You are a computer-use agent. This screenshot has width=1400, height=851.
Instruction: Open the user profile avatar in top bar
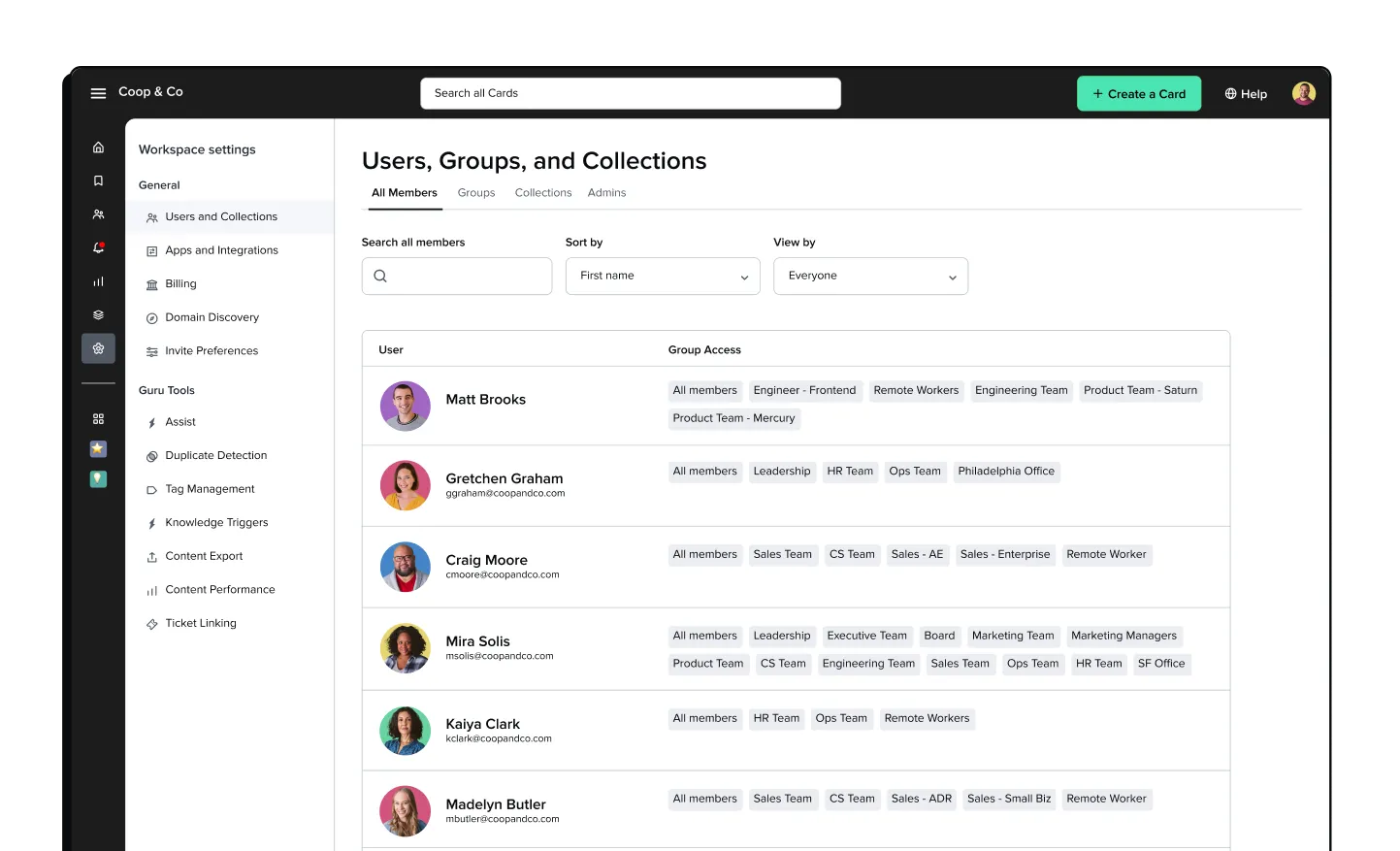(x=1303, y=93)
